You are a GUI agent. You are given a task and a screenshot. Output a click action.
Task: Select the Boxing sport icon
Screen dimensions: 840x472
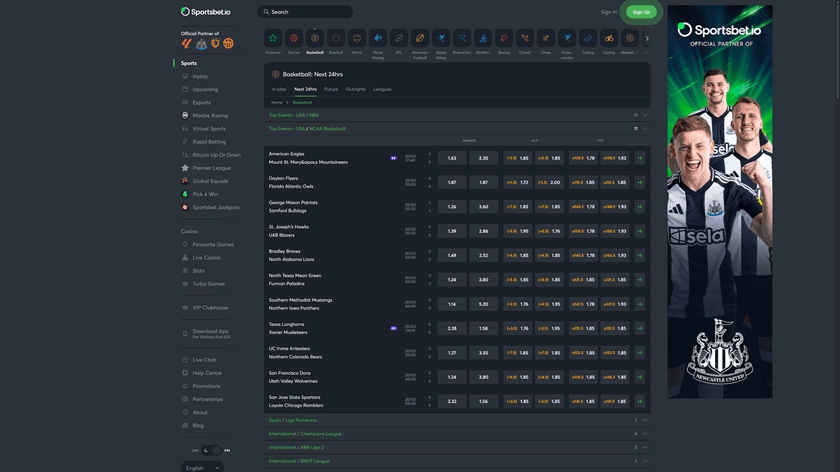click(504, 38)
